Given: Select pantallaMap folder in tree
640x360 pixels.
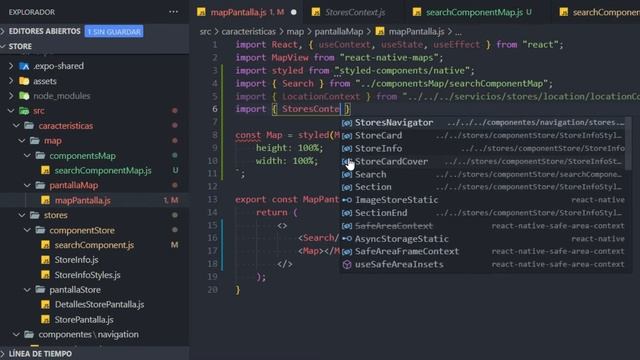Looking at the screenshot, I should [73, 185].
